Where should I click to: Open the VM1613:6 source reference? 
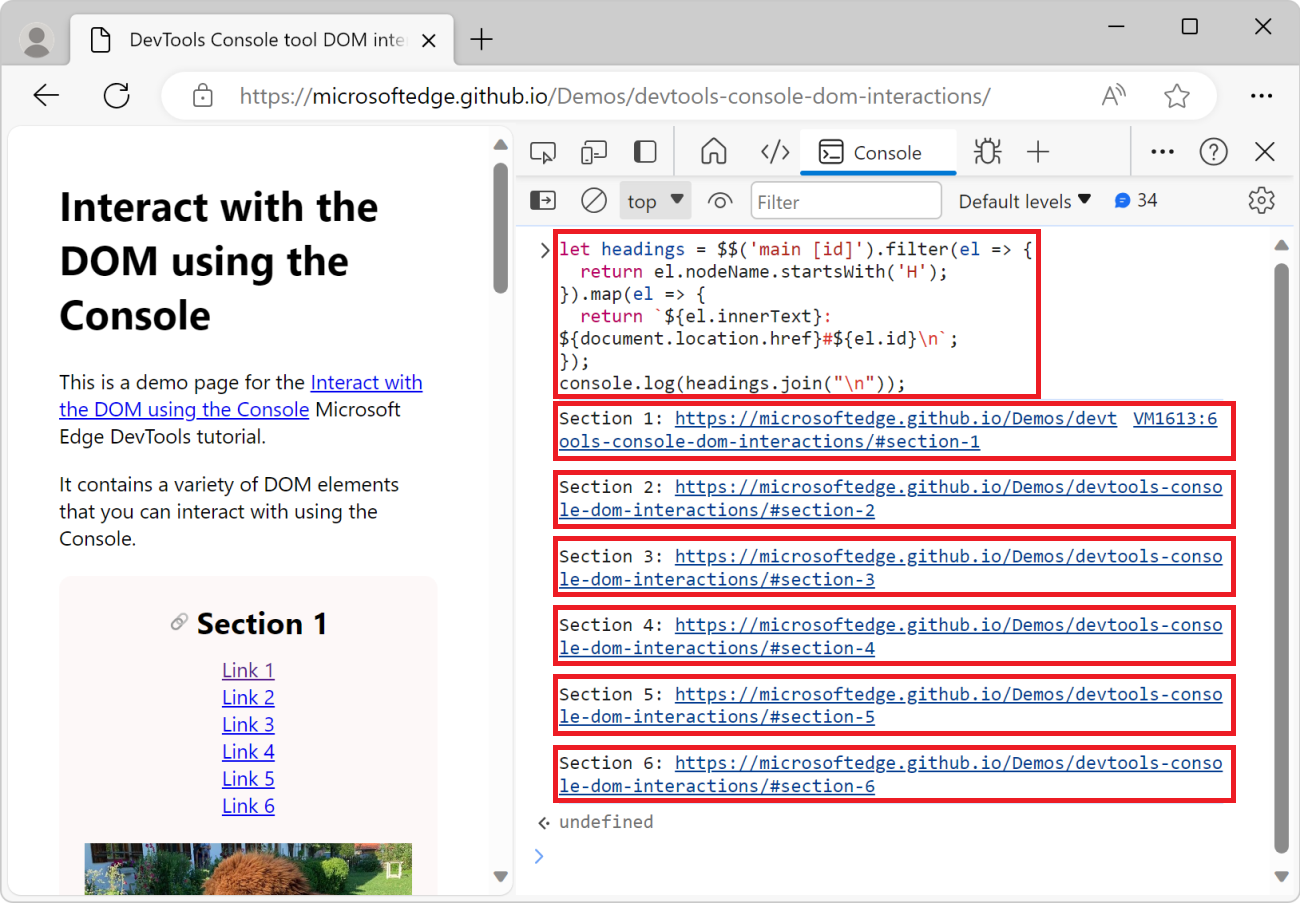coord(1175,418)
